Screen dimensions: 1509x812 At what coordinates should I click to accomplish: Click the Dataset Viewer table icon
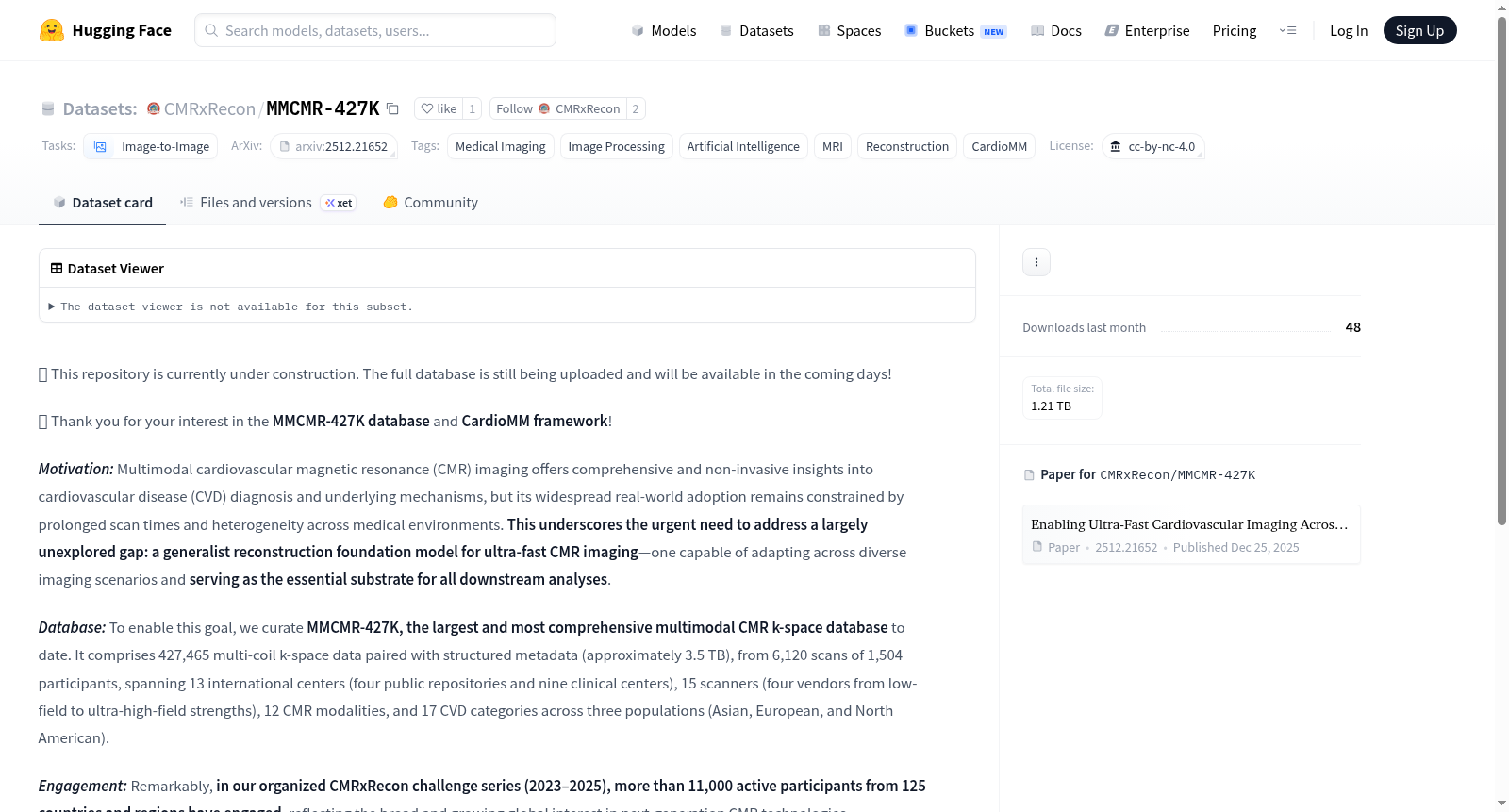[x=57, y=269]
